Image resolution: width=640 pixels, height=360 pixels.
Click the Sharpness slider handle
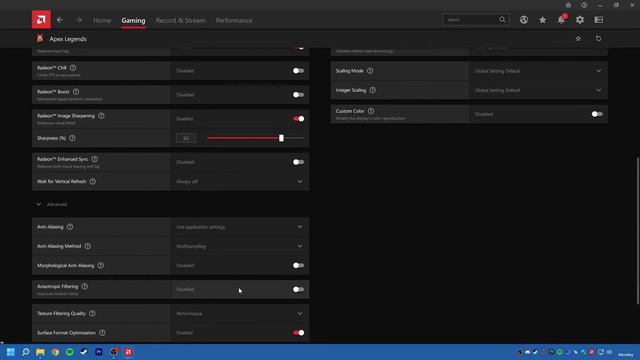281,138
